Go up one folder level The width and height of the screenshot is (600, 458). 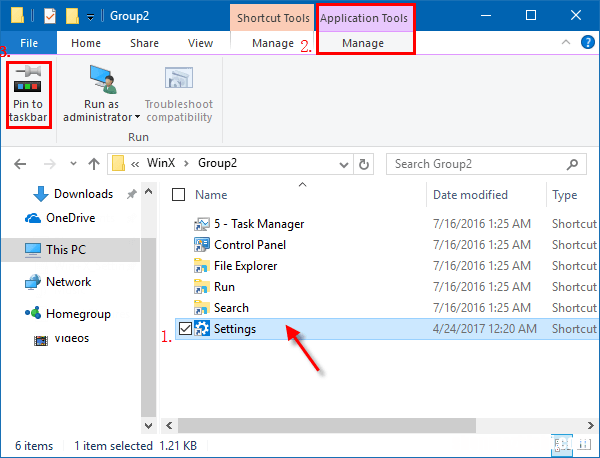[94, 164]
